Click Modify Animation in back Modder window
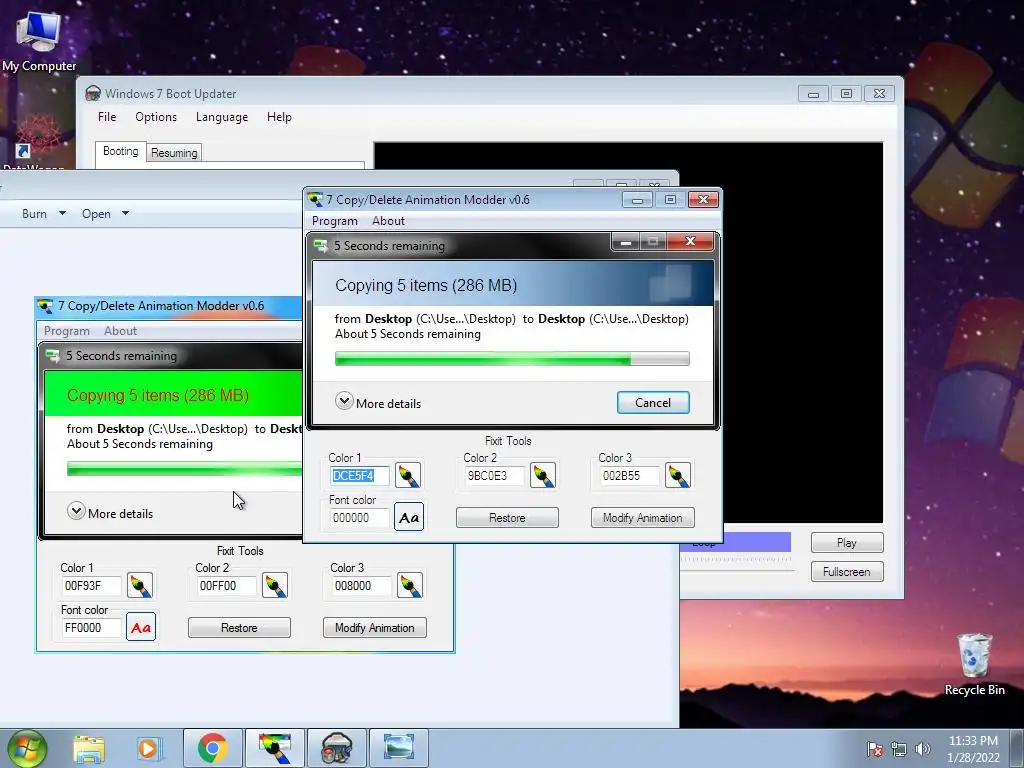1024x768 pixels. (x=374, y=627)
